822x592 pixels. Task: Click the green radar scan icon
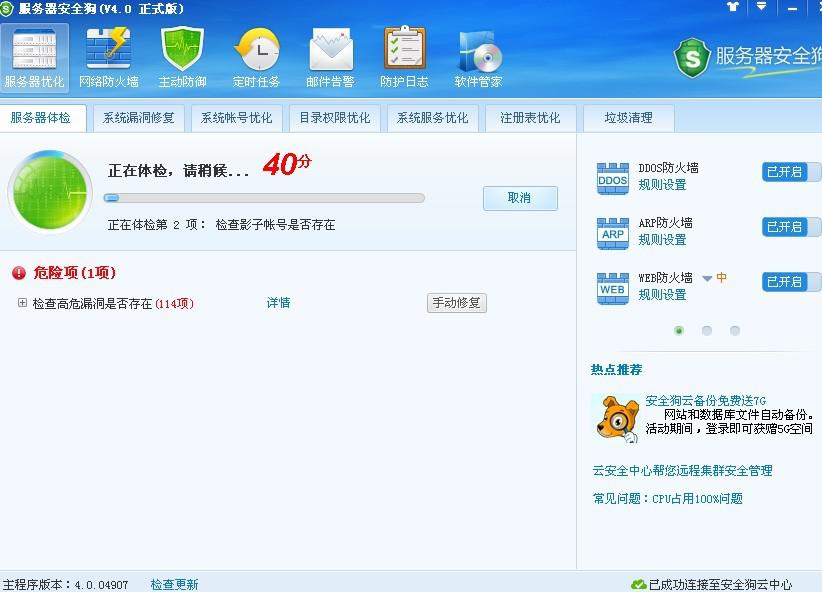pyautogui.click(x=50, y=192)
